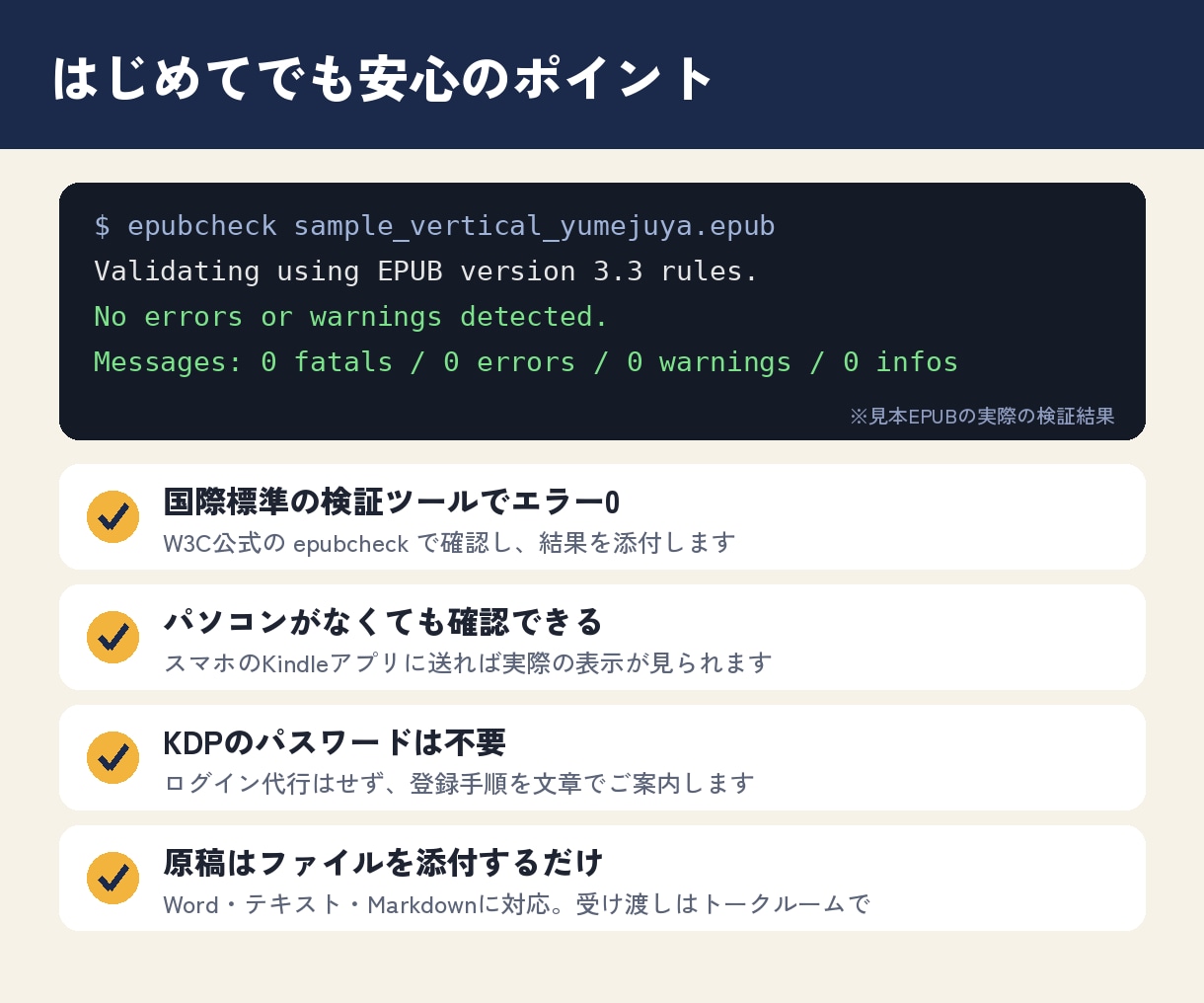Click the title KDPのパスワードは不要
This screenshot has height=1003, width=1204.
(x=335, y=742)
